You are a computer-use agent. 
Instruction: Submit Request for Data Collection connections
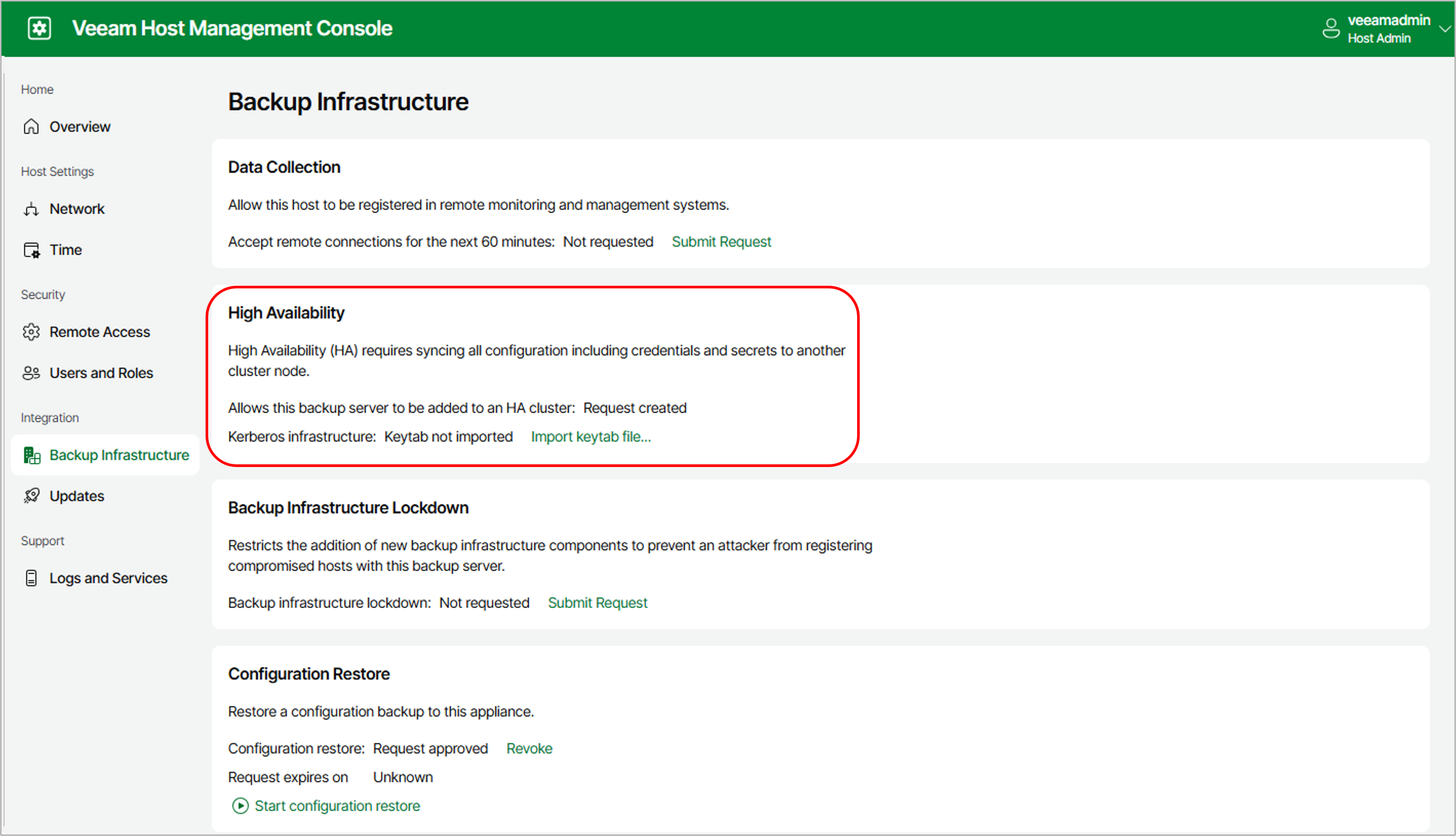tap(721, 242)
